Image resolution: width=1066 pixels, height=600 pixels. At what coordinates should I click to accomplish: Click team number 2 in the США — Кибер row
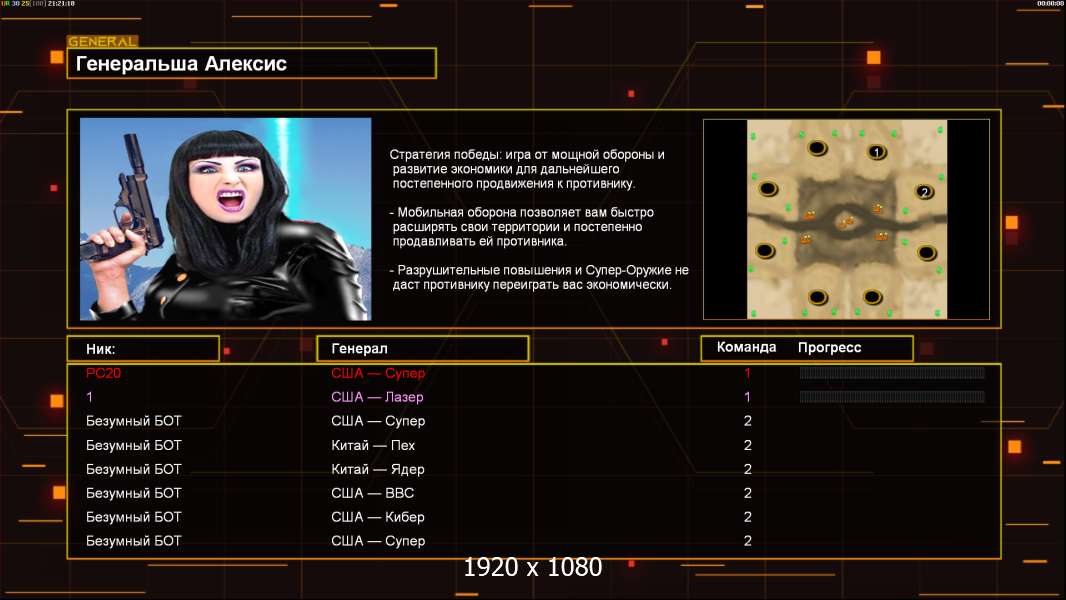tap(747, 517)
